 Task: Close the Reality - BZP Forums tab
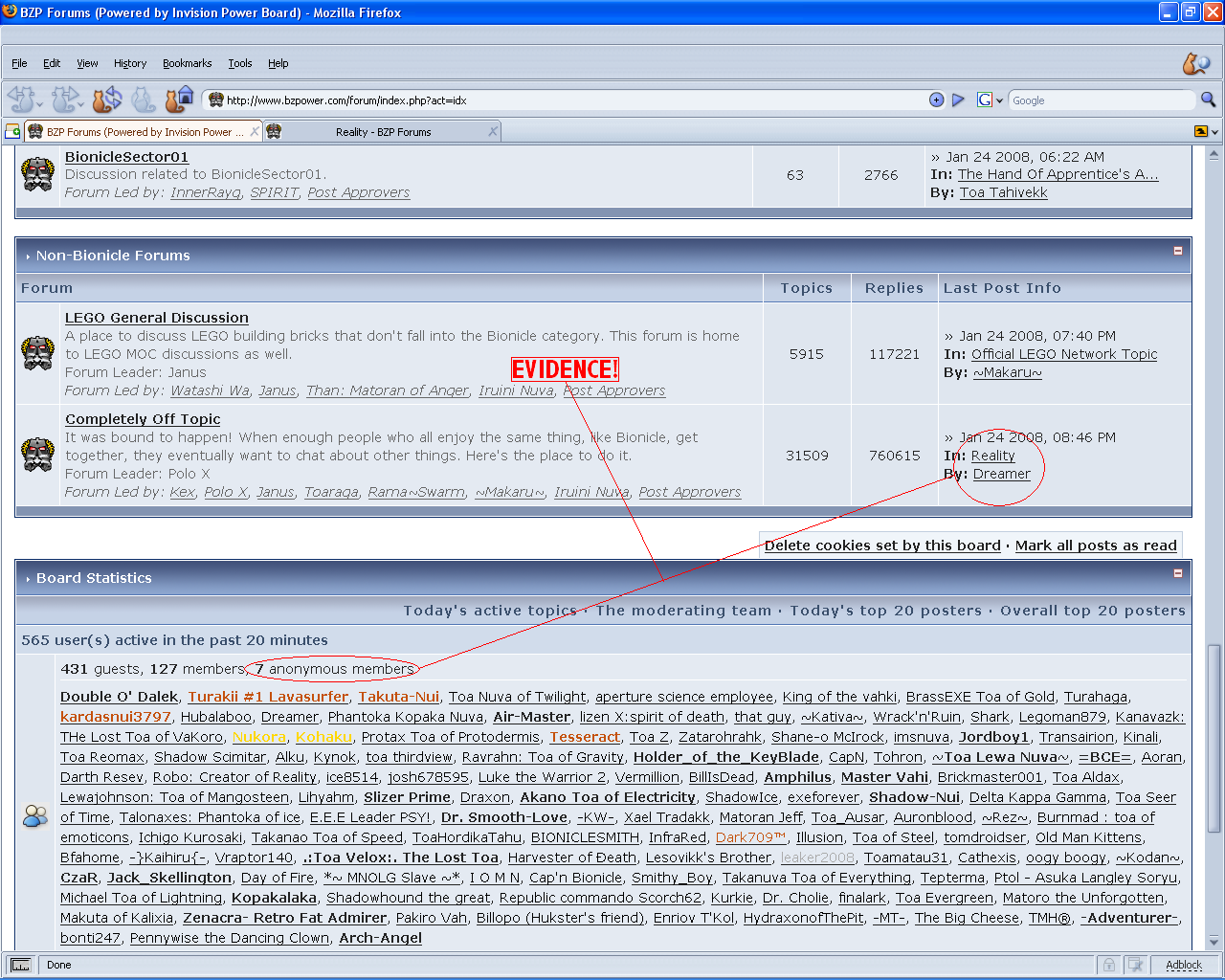tap(493, 132)
